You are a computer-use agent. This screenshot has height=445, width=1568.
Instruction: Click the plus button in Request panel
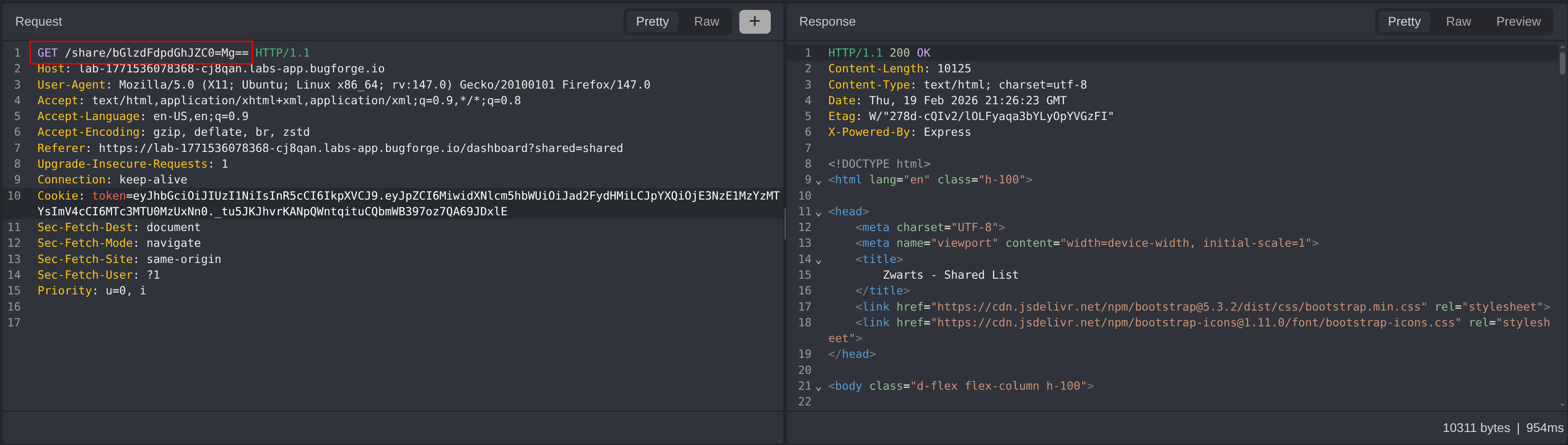click(x=754, y=21)
